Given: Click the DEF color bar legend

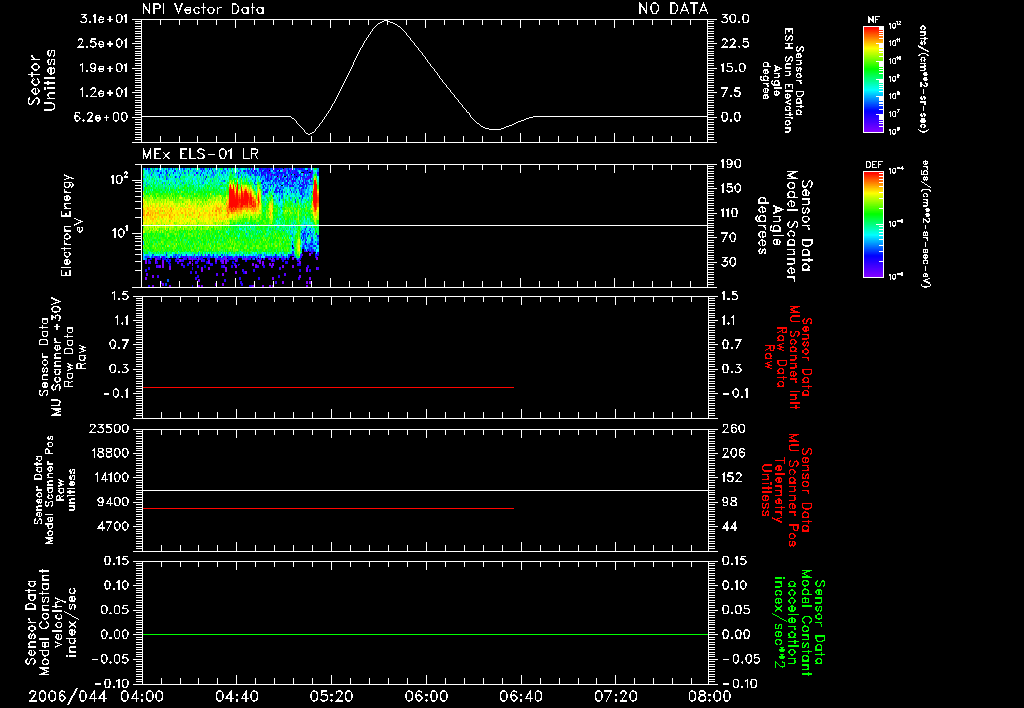Looking at the screenshot, I should point(873,224).
